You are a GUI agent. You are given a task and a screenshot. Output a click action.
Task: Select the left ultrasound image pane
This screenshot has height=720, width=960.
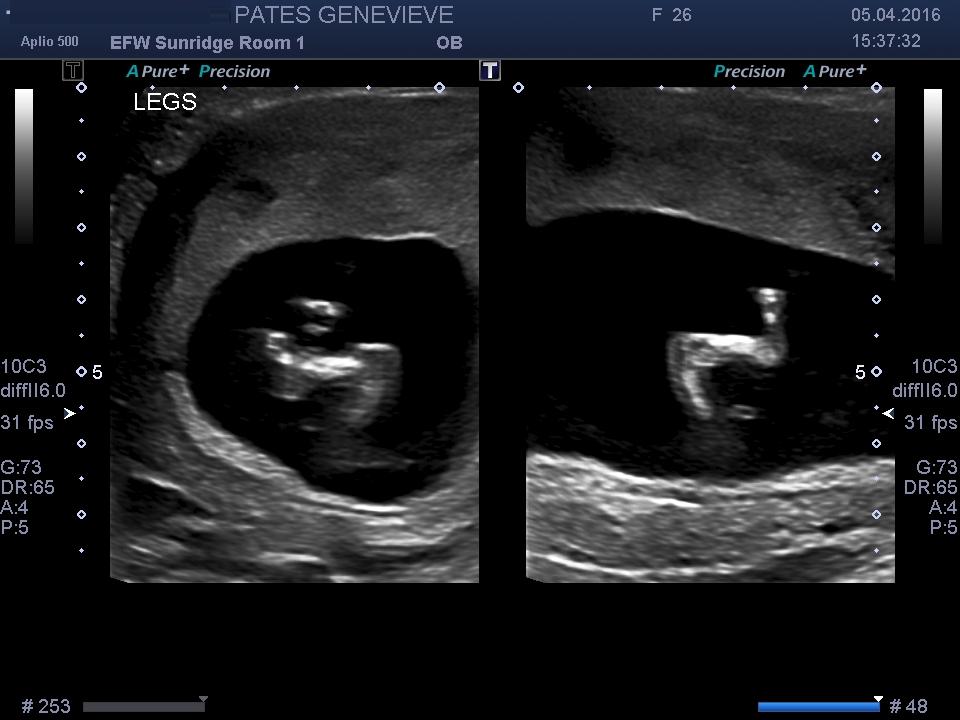(294, 335)
